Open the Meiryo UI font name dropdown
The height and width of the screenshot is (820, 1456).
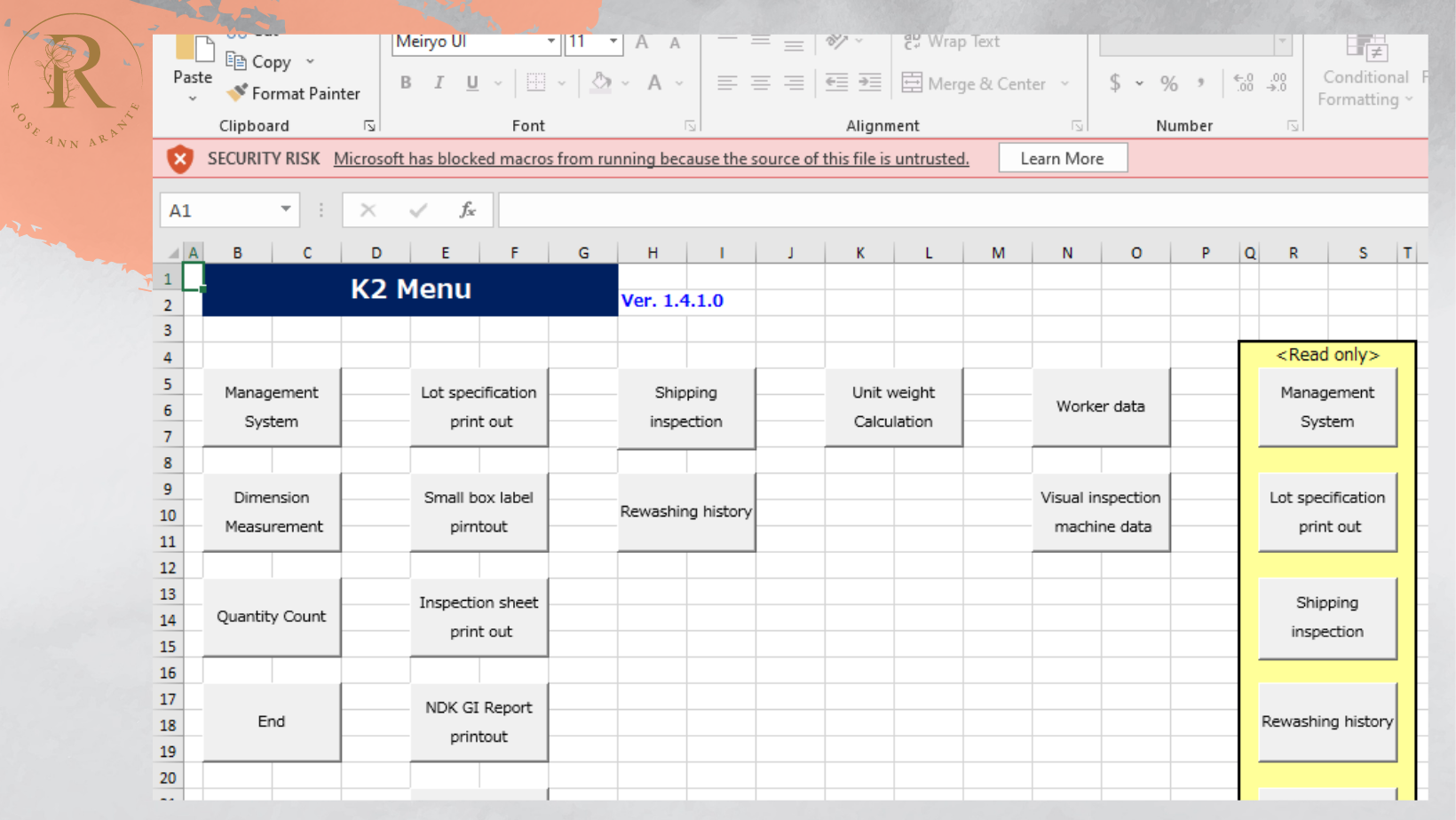(x=551, y=42)
